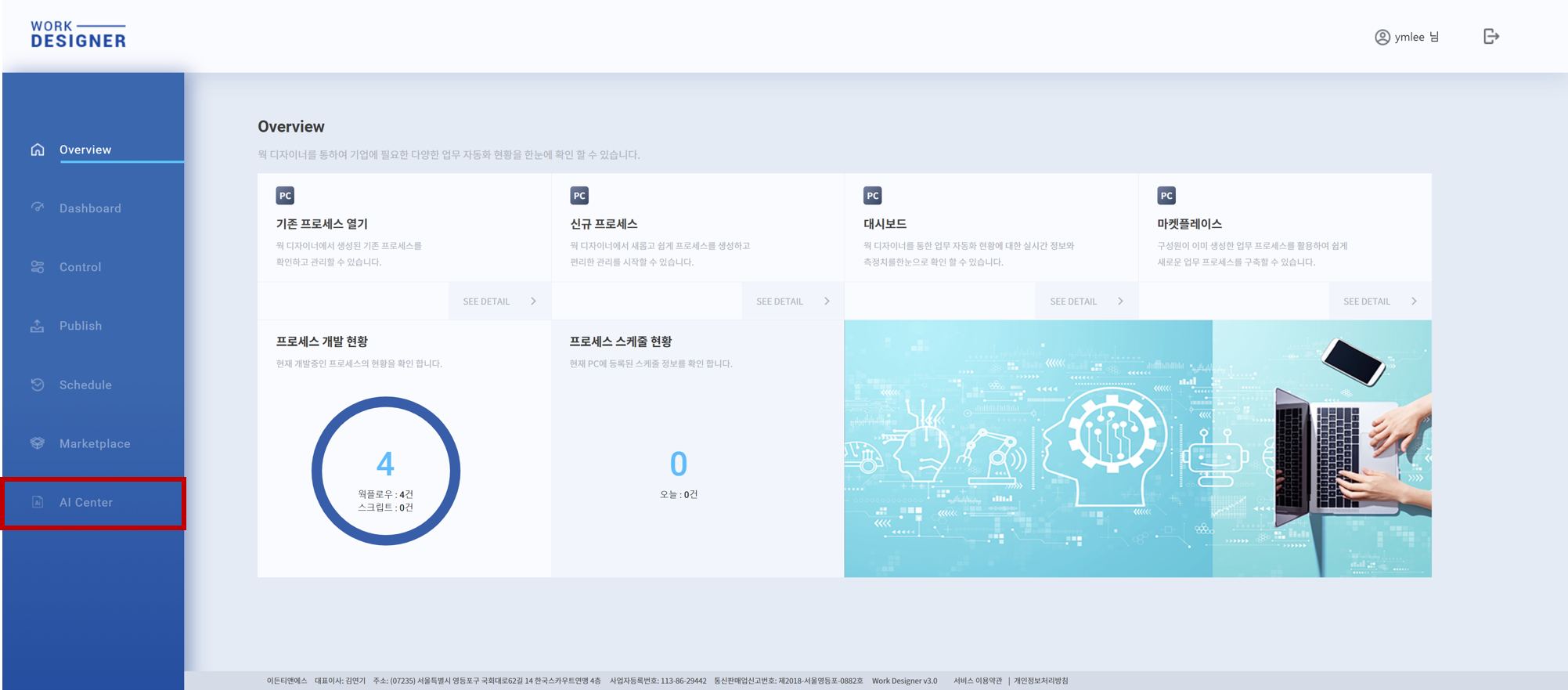Click the schedule count 0 number

tap(679, 464)
